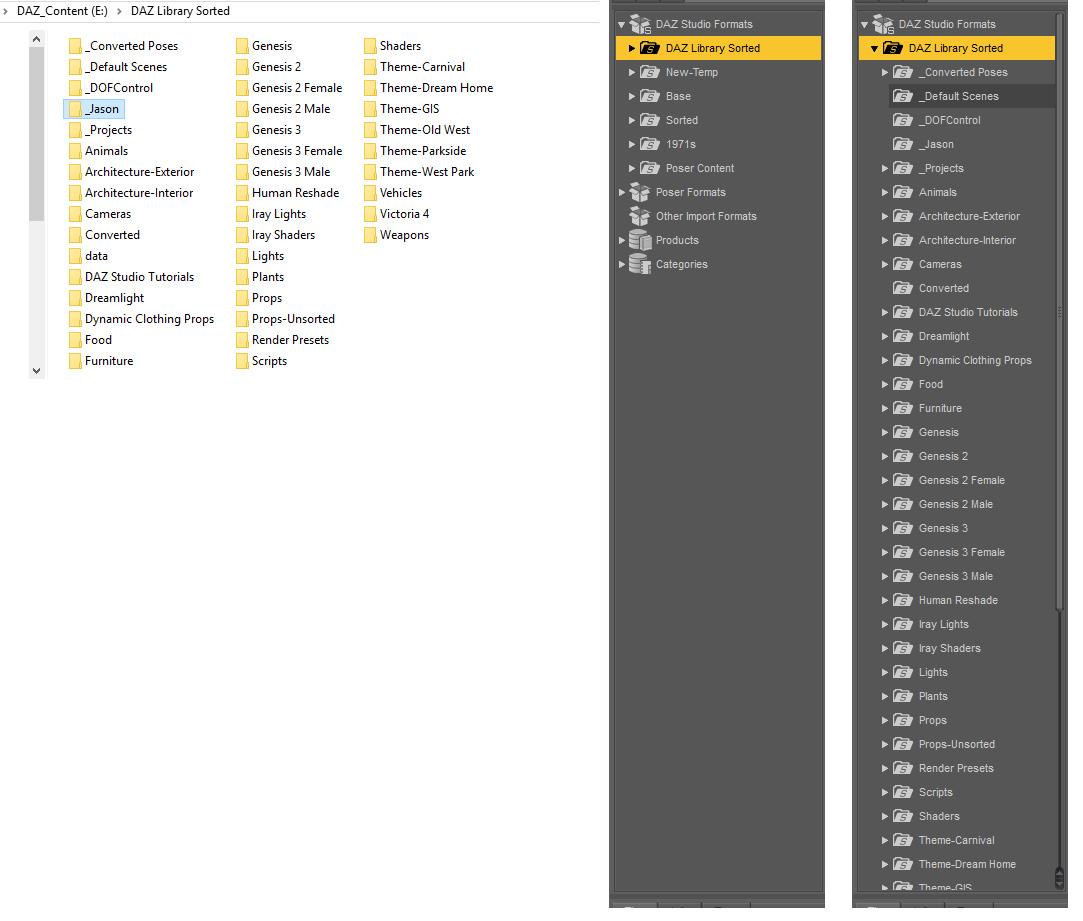Expand DAZ Library Sorted in middle panel
Image resolution: width=1083 pixels, height=921 pixels.
(631, 48)
